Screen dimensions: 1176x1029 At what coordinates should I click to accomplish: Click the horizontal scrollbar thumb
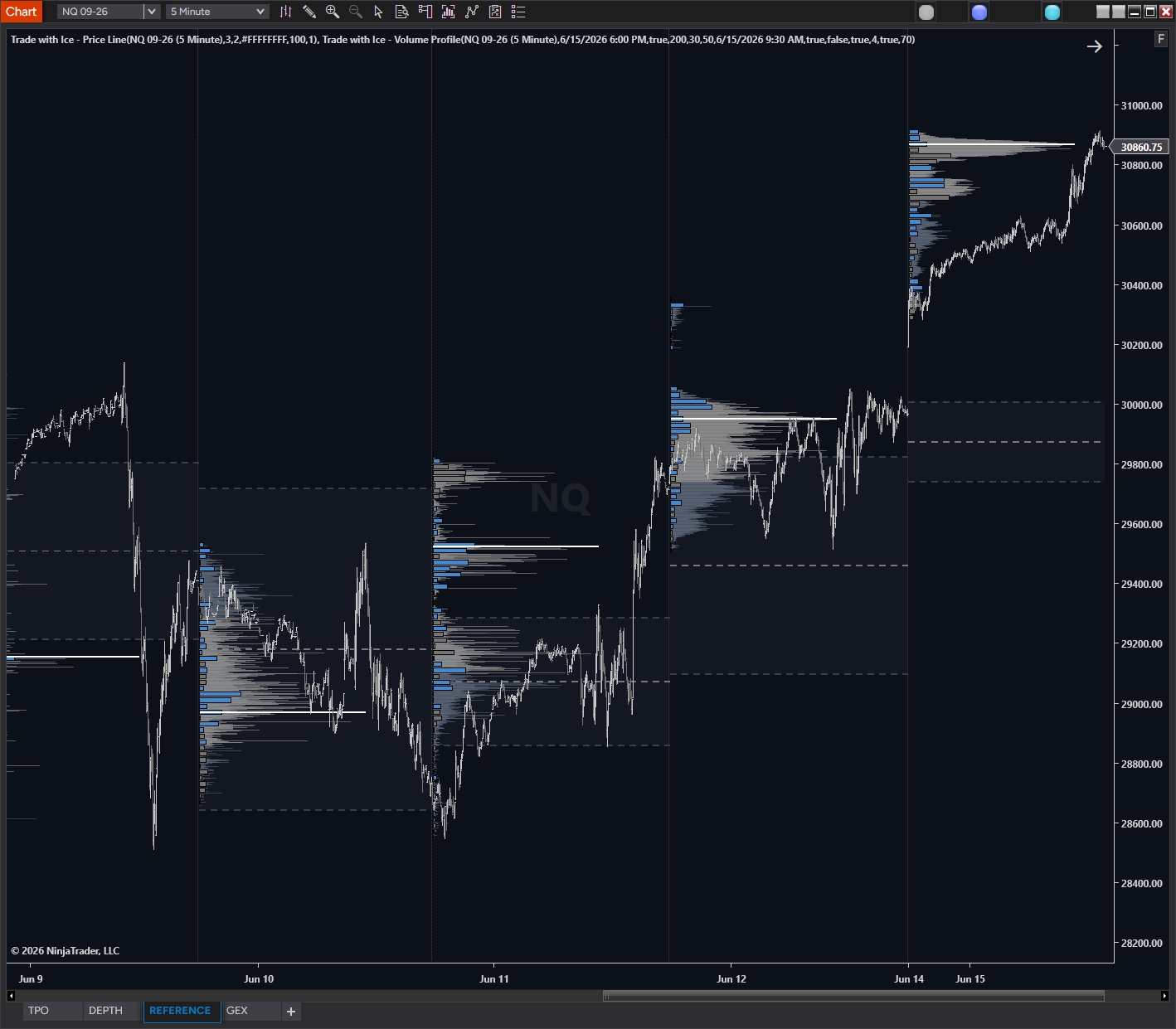pyautogui.click(x=853, y=996)
